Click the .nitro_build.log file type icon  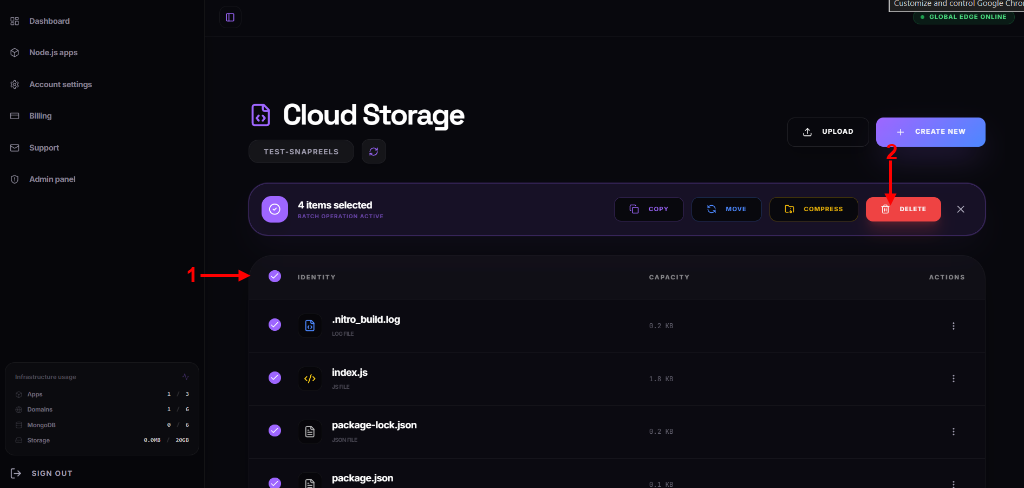pos(310,325)
